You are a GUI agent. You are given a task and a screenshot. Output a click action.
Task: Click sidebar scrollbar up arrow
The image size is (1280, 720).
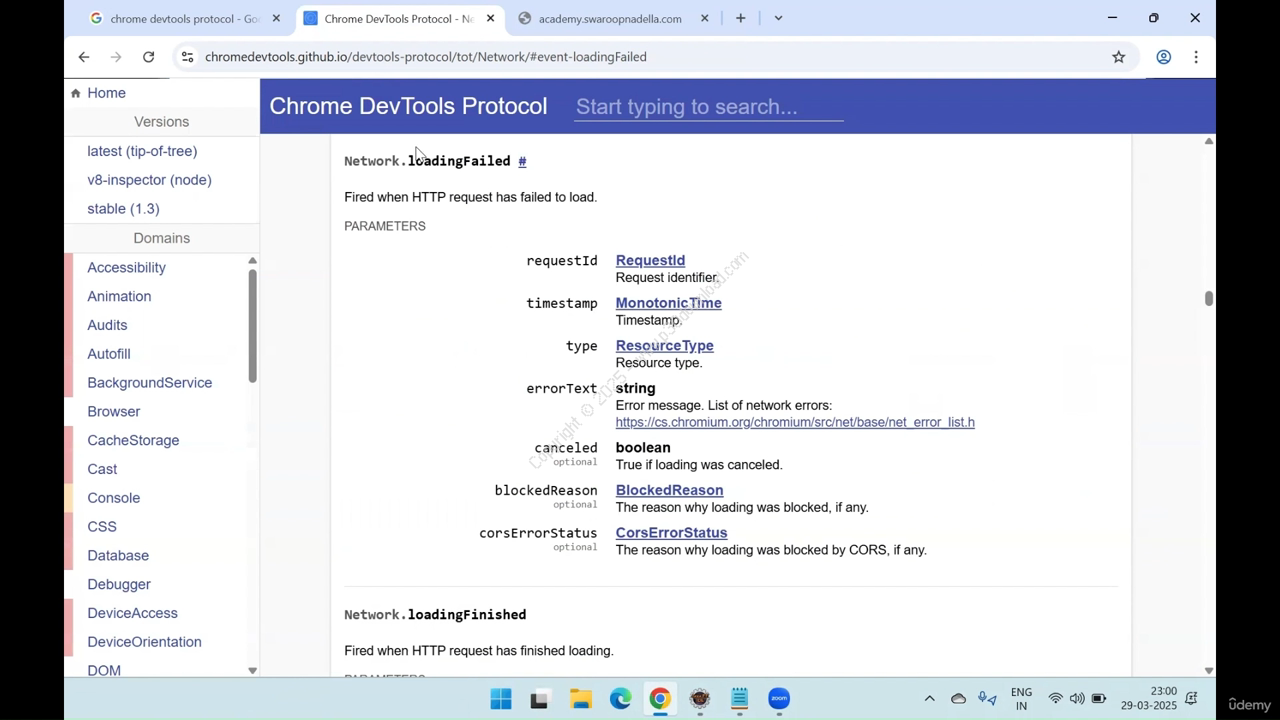[252, 261]
